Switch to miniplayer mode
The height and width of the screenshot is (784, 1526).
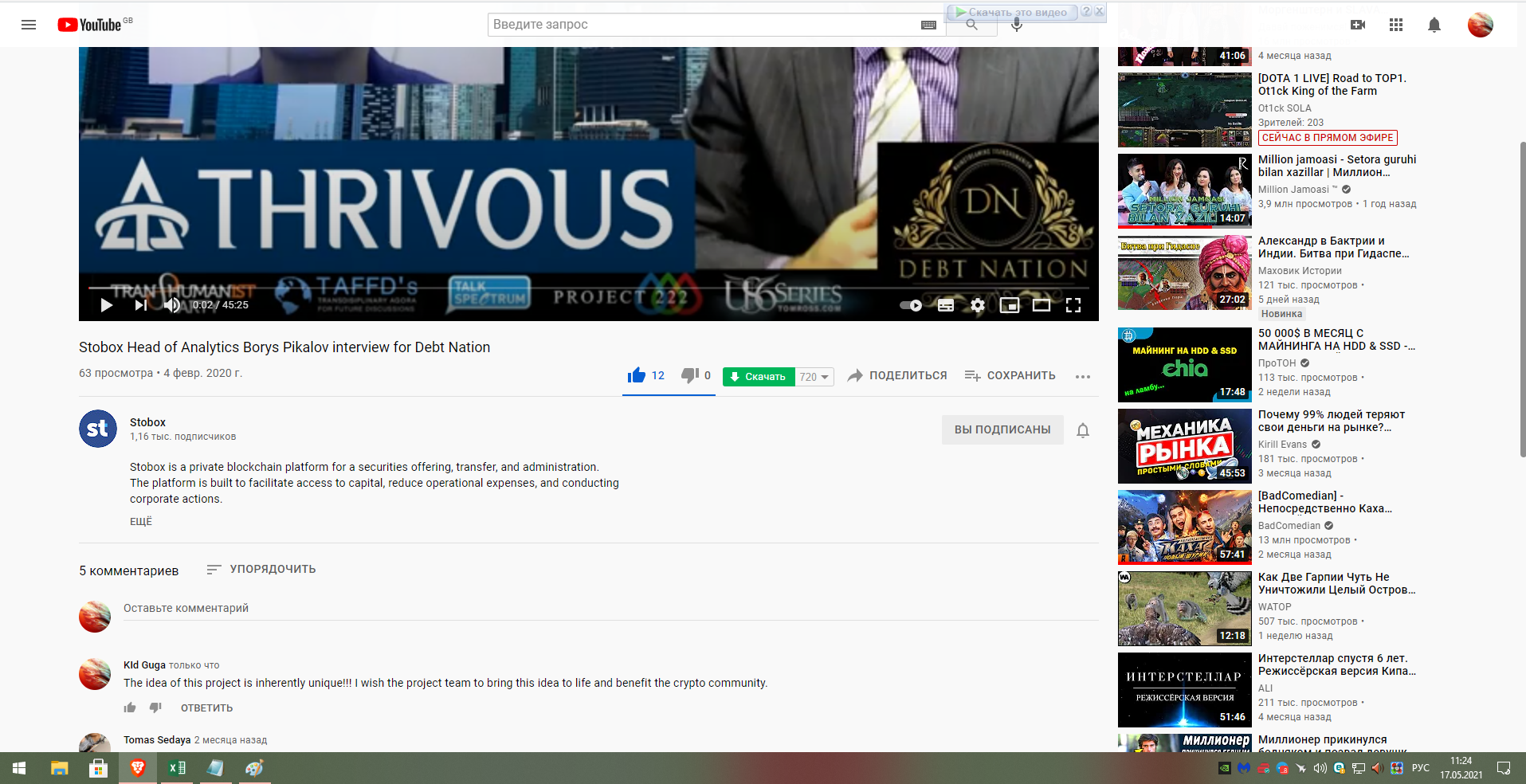tap(1010, 305)
